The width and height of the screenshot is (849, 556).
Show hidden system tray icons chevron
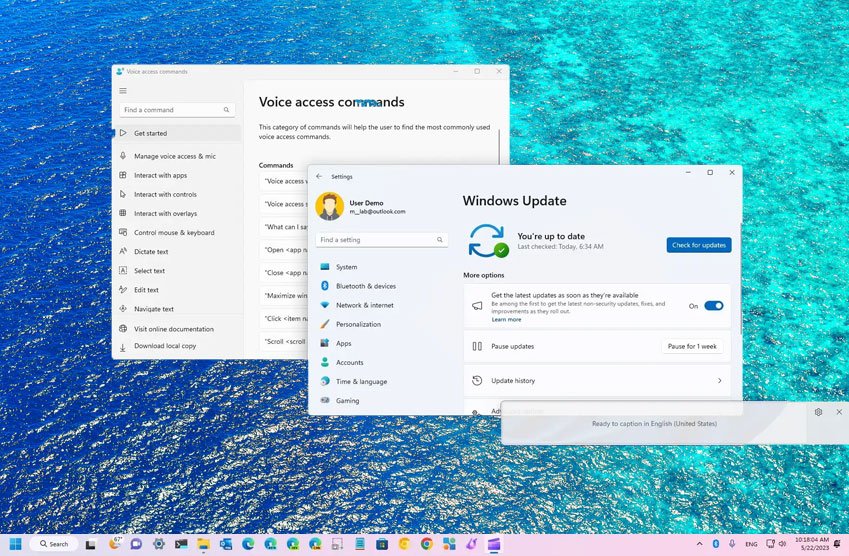tap(699, 544)
